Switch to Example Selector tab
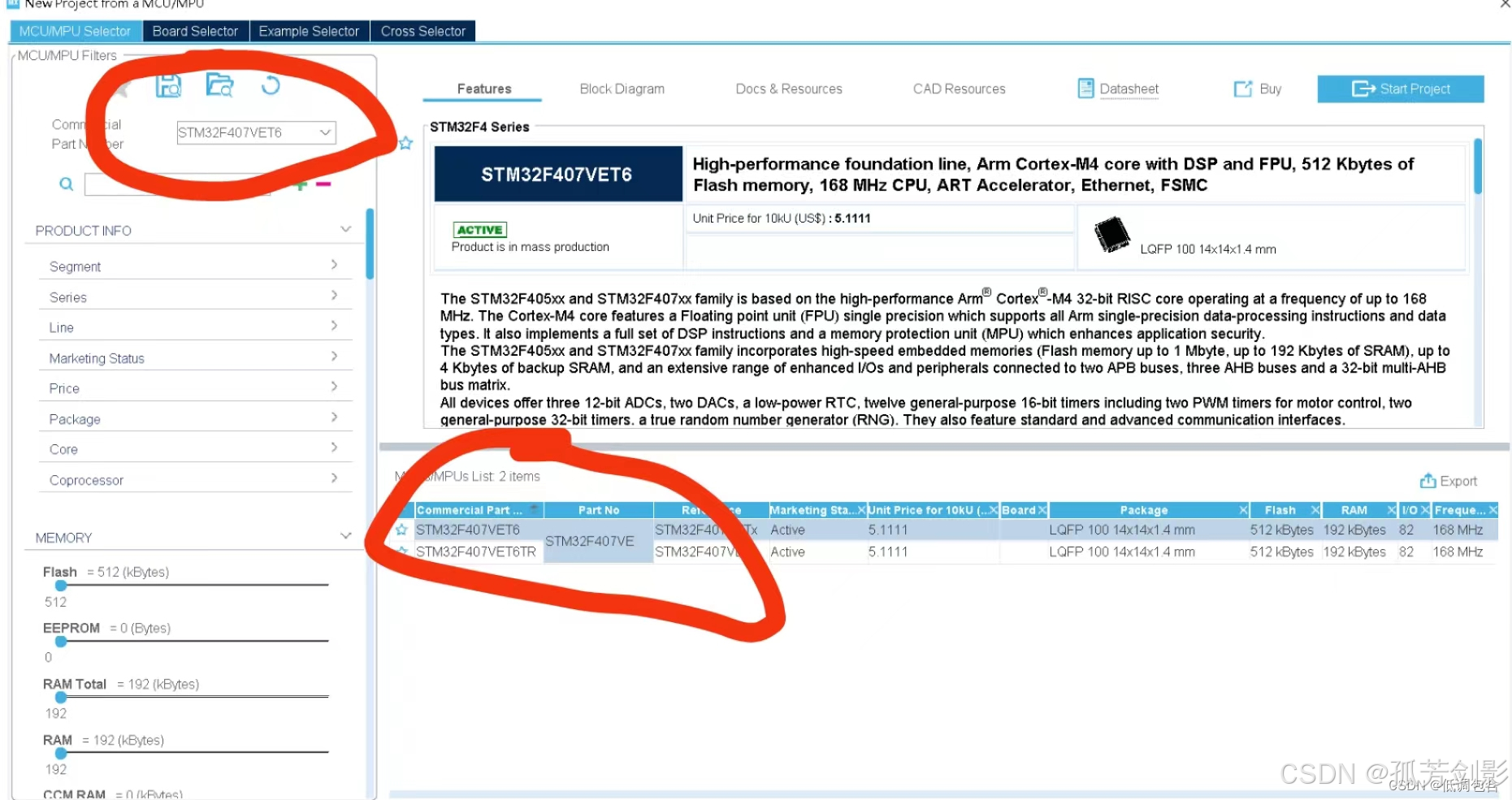 [309, 31]
